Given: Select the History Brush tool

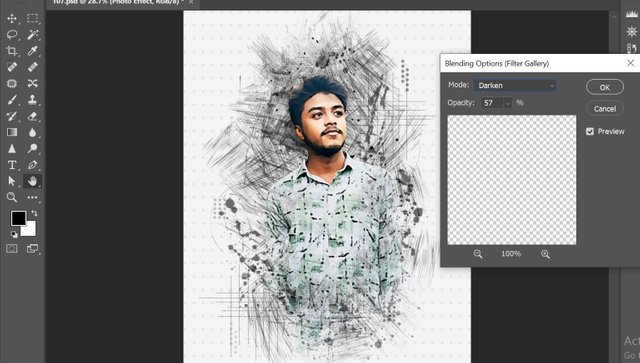Looking at the screenshot, I should point(12,116).
